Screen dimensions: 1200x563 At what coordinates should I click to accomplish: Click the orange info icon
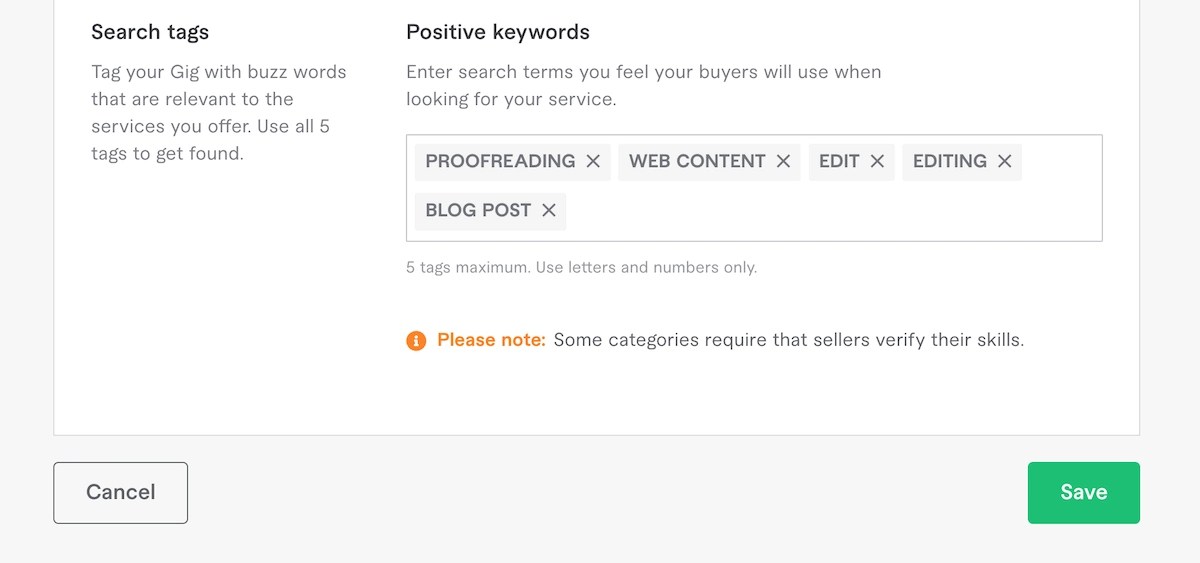tap(416, 341)
